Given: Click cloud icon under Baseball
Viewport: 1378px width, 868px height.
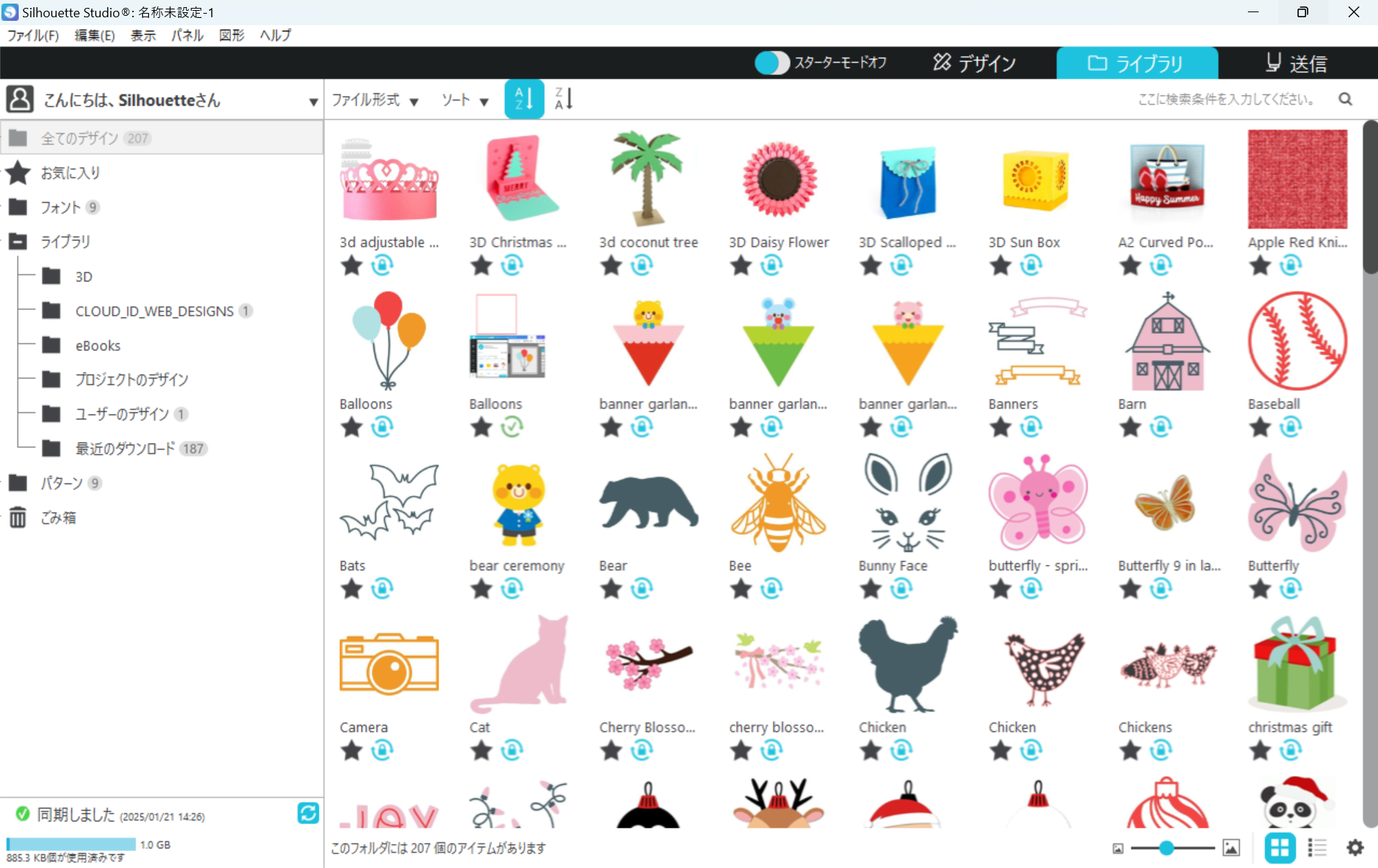Looking at the screenshot, I should point(1291,428).
